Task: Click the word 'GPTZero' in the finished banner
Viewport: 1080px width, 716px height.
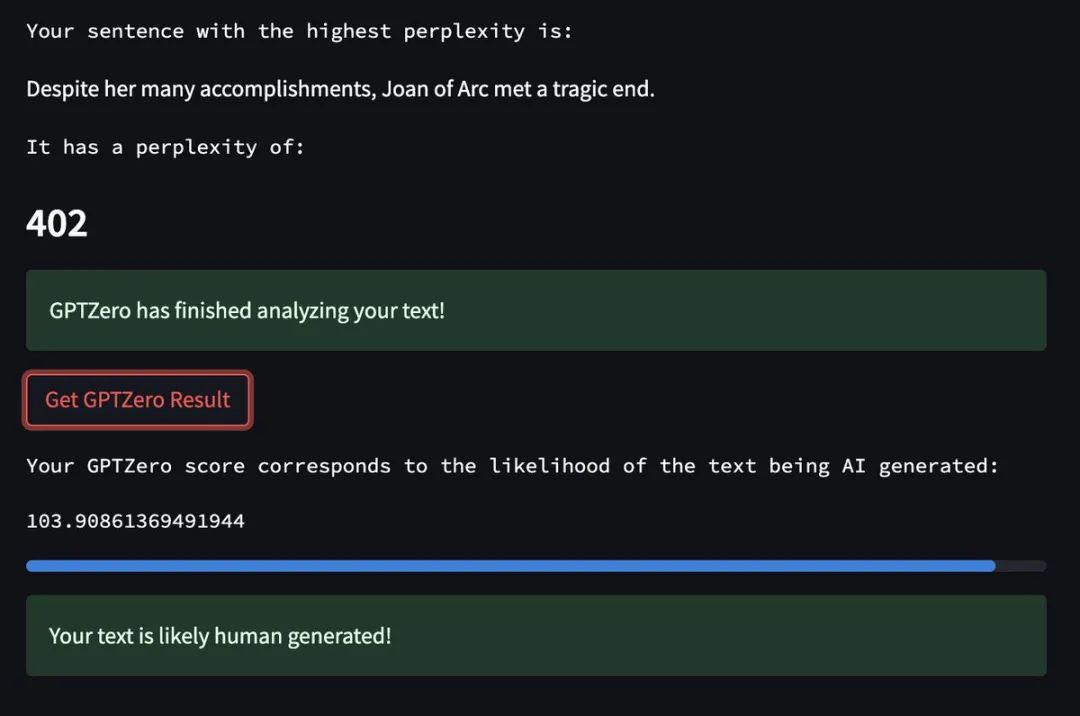Action: click(x=90, y=311)
